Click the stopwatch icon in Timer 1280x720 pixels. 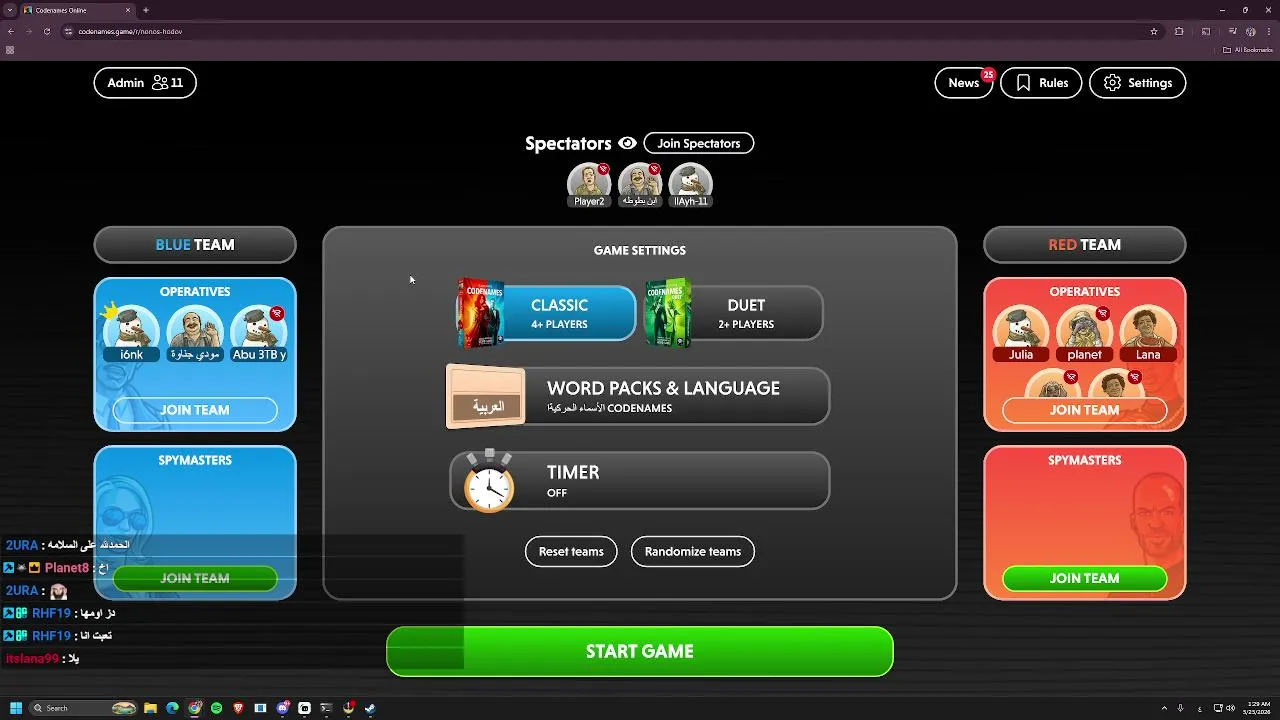489,482
